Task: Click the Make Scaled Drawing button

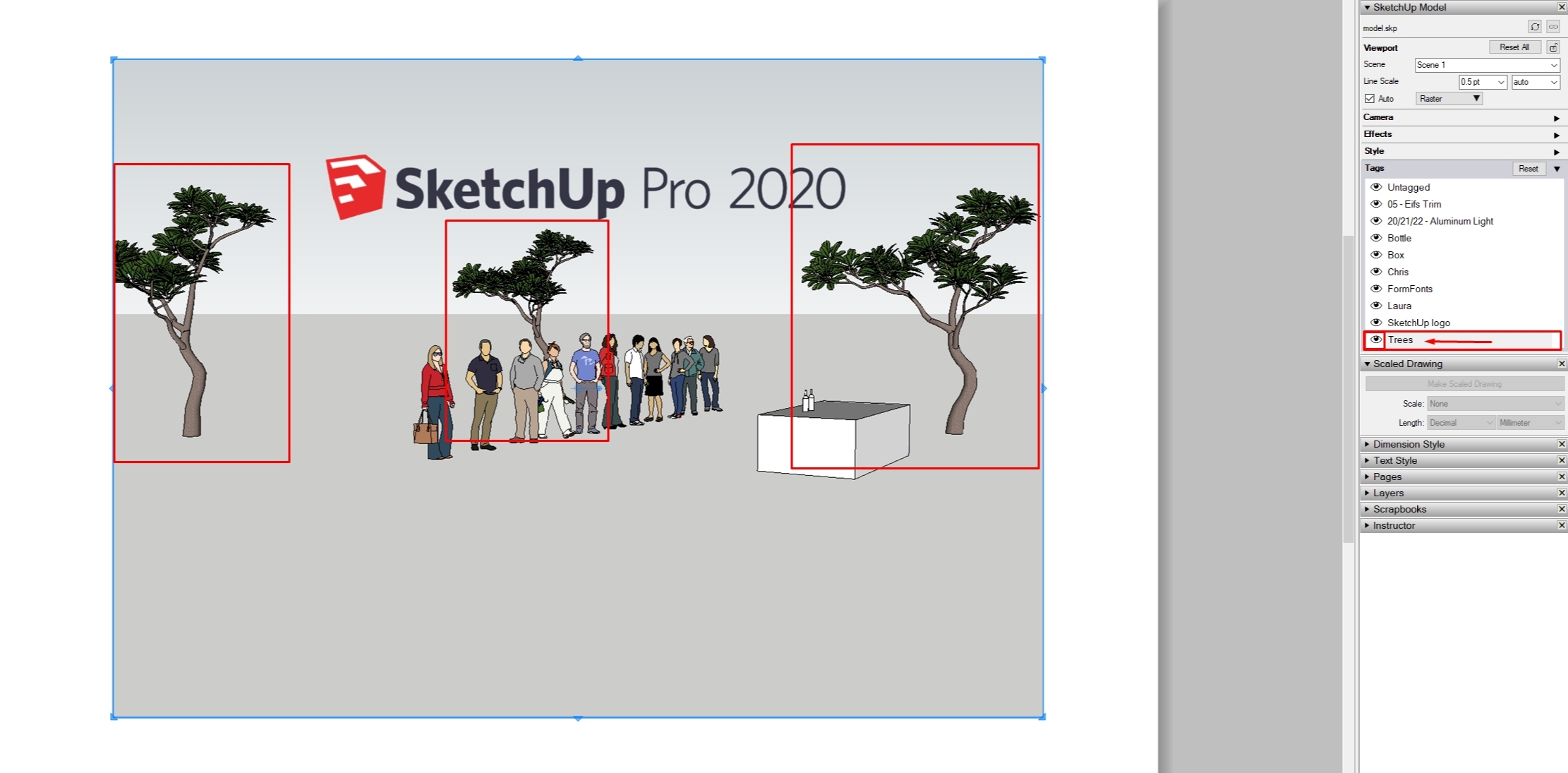Action: (1464, 384)
